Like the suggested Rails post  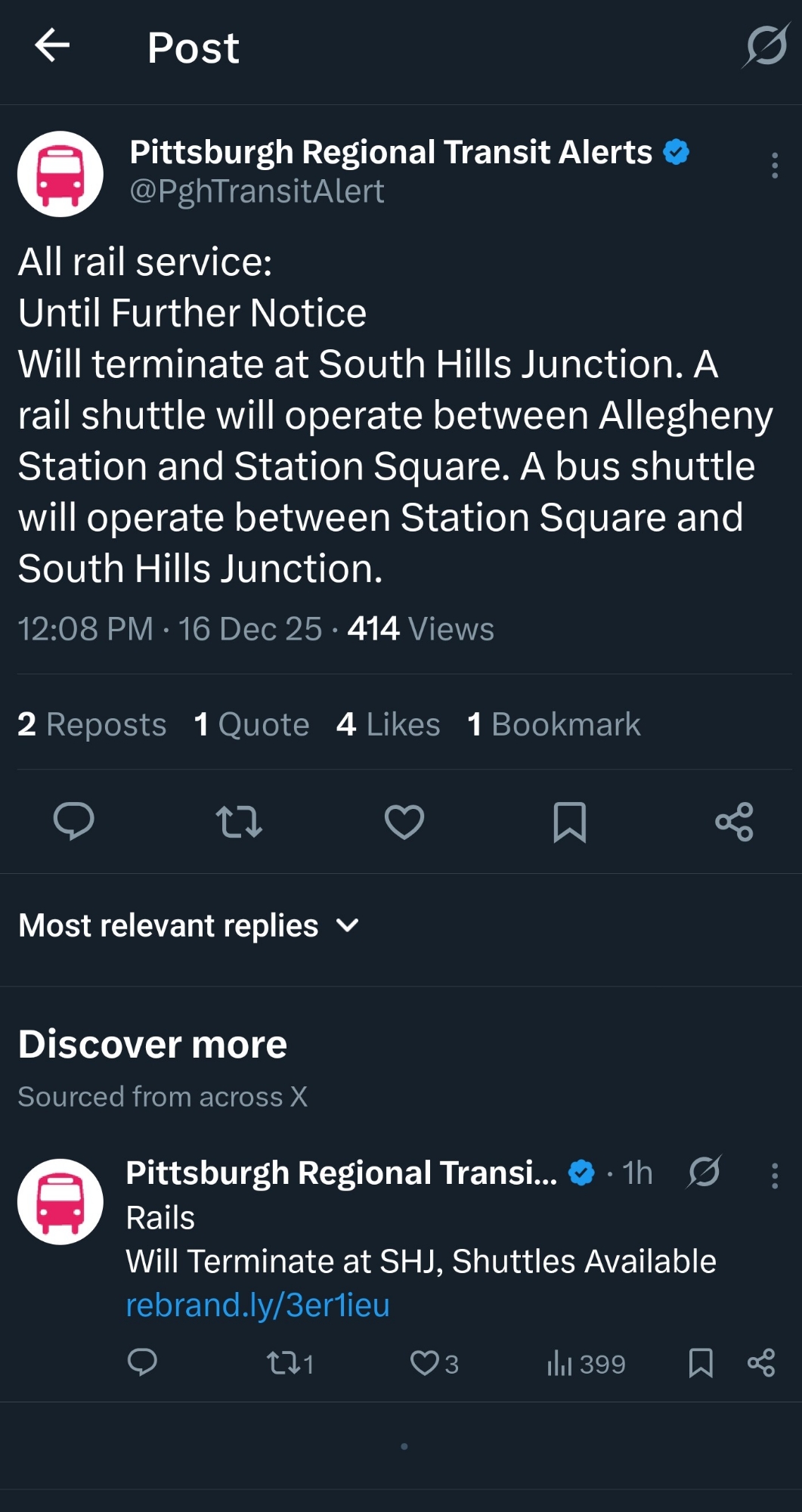coord(425,1363)
